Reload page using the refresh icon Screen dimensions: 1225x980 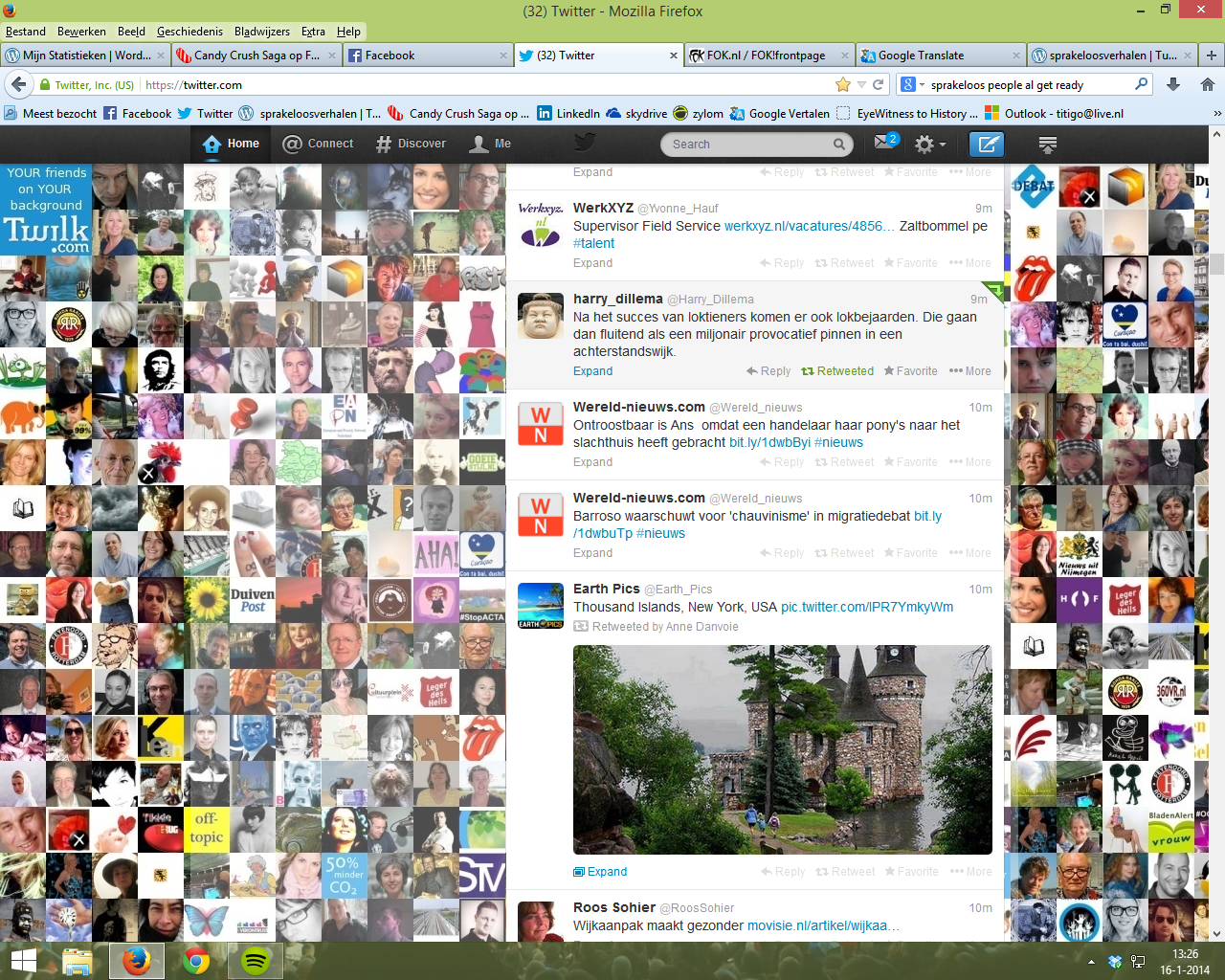[878, 84]
